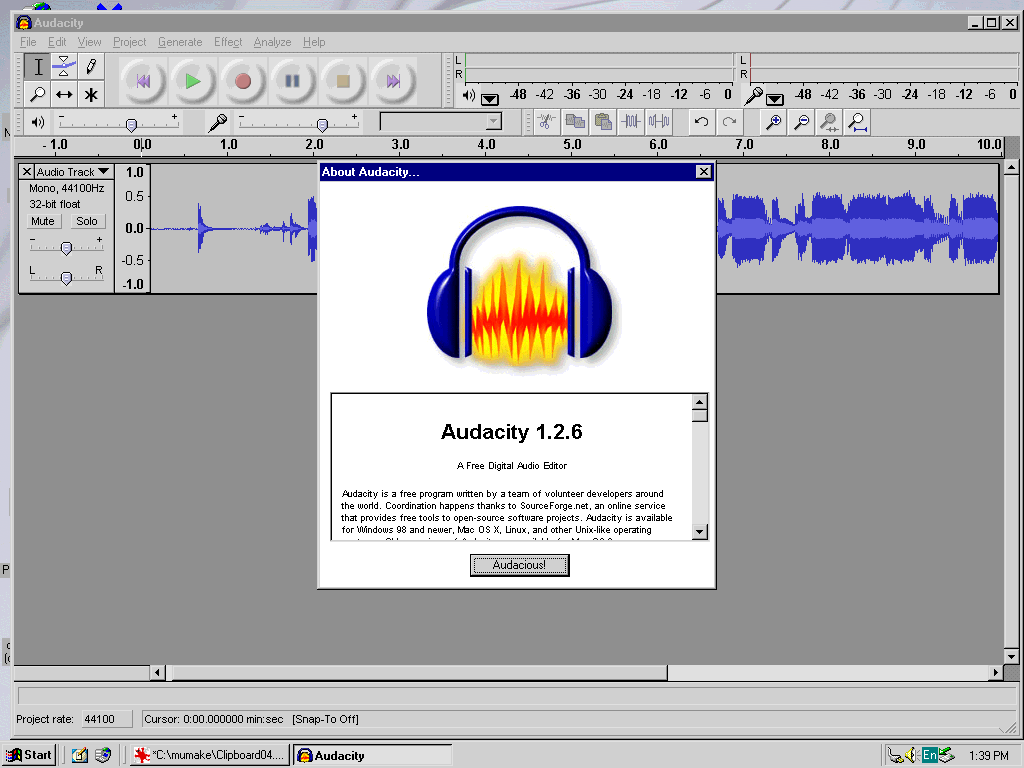Click Silence selection icon
Screen dimensions: 1024x768
pyautogui.click(x=658, y=121)
